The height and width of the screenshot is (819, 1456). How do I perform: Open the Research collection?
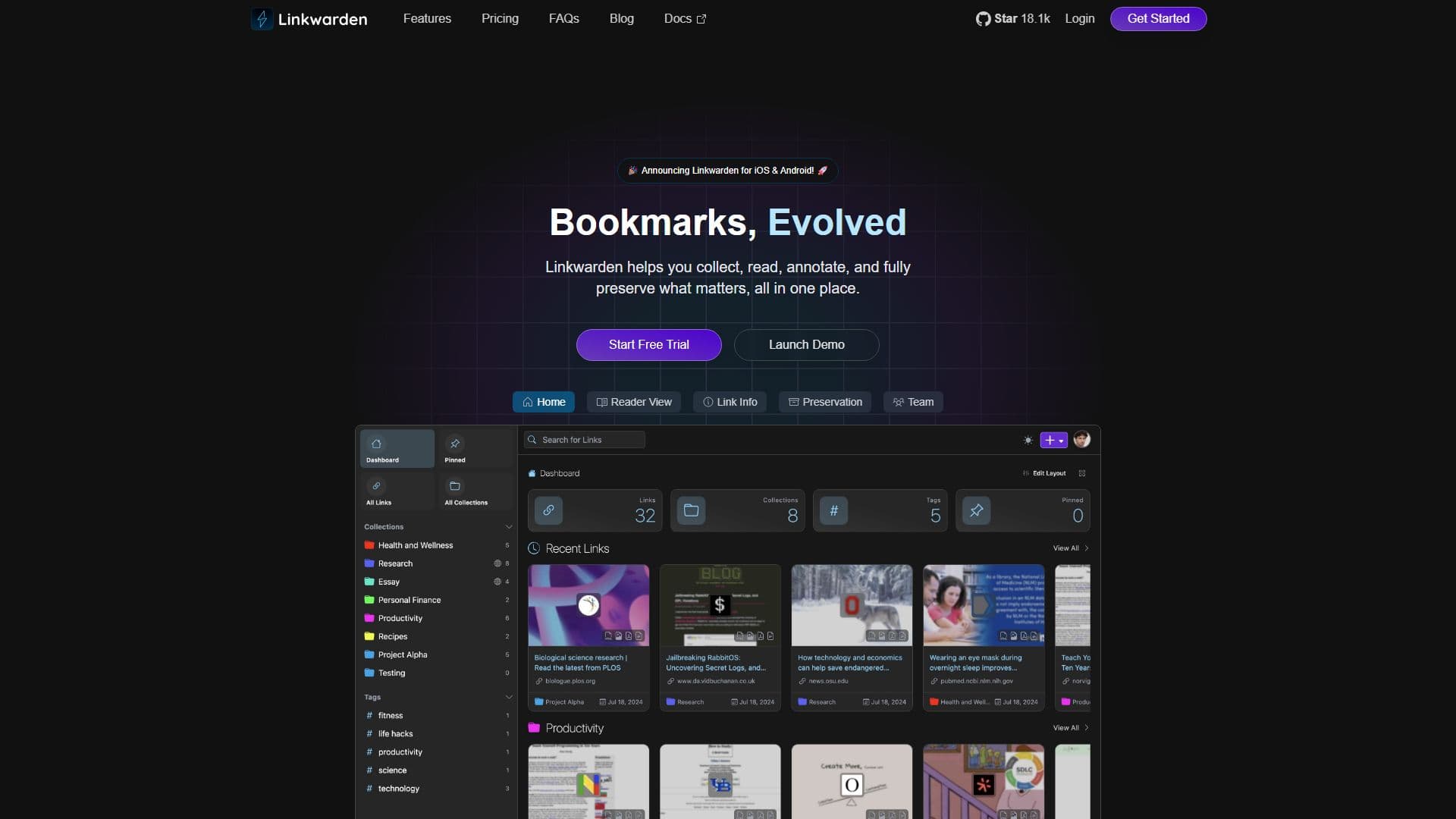[436, 563]
